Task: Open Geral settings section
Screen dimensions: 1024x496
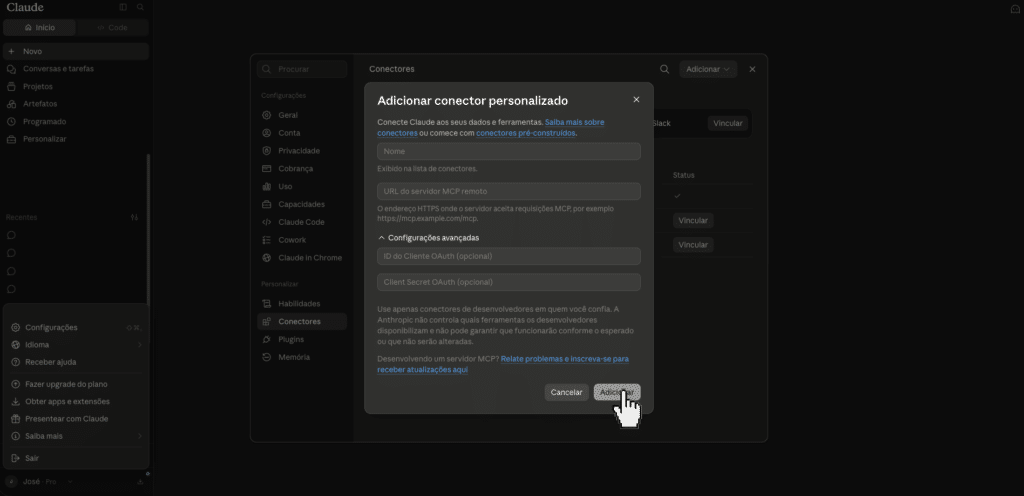Action: (302, 115)
